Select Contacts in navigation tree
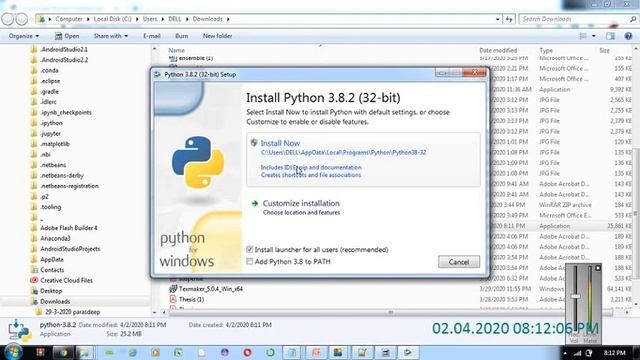This screenshot has height=360, width=640. click(x=52, y=270)
